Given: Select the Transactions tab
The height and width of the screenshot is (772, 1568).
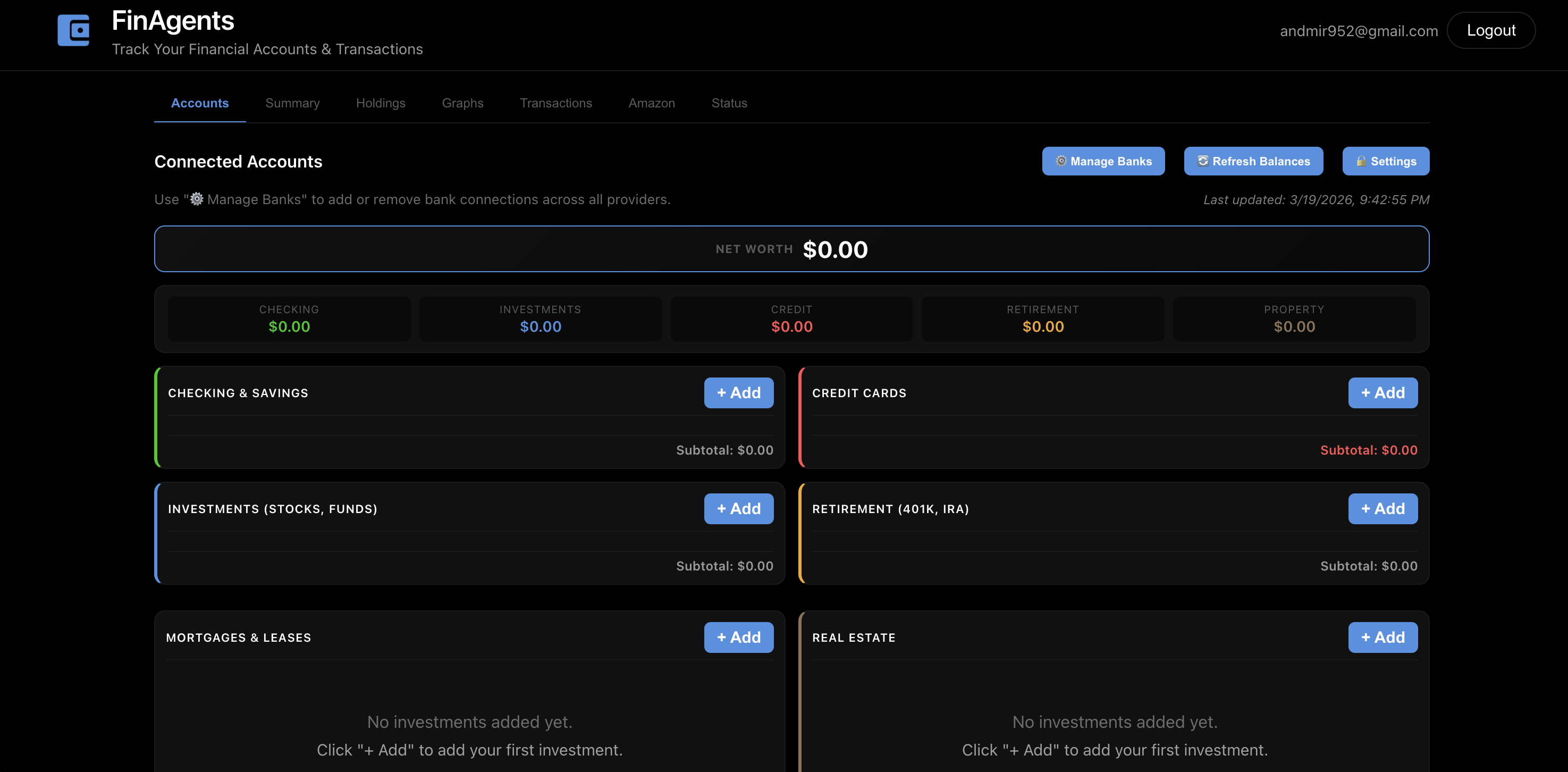Looking at the screenshot, I should pos(556,103).
